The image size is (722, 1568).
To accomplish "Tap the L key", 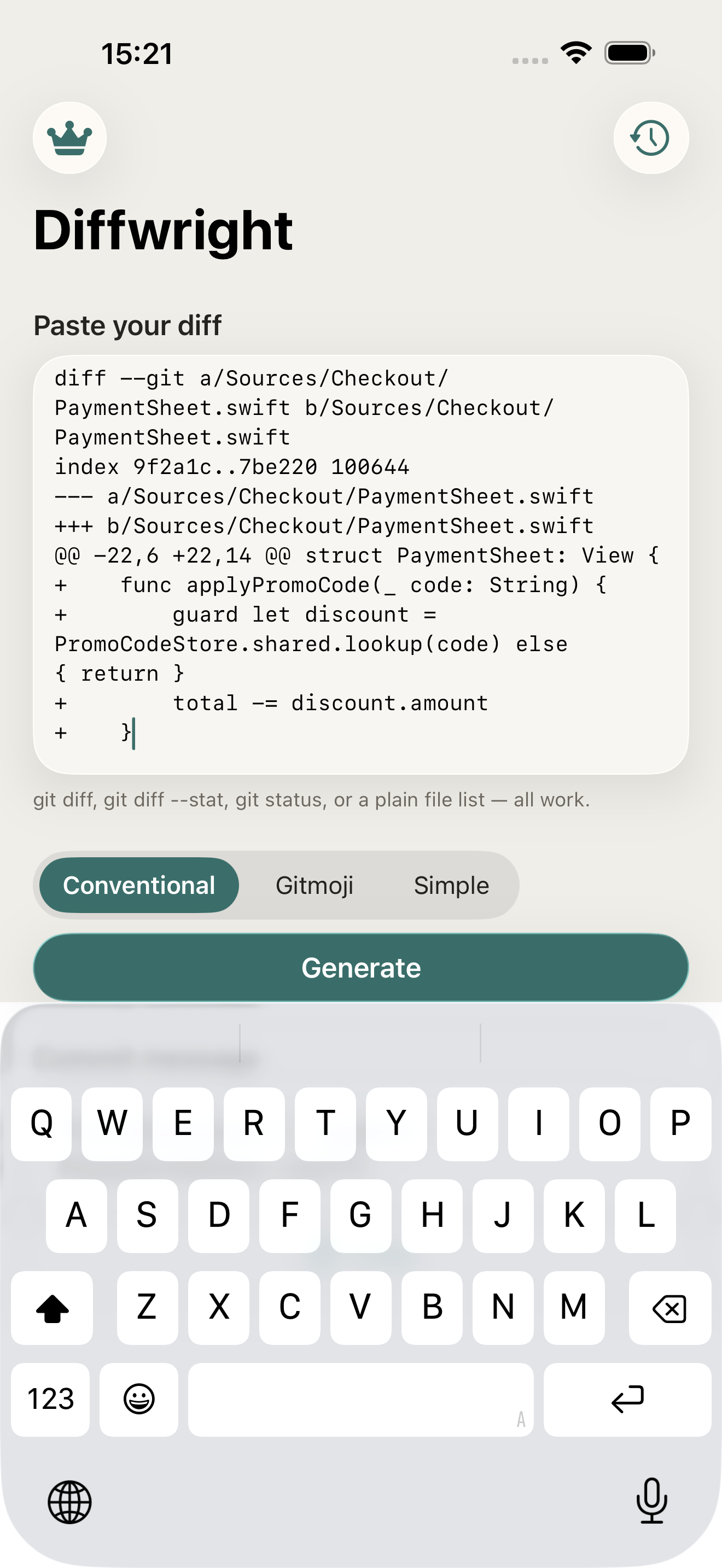I will [645, 1215].
